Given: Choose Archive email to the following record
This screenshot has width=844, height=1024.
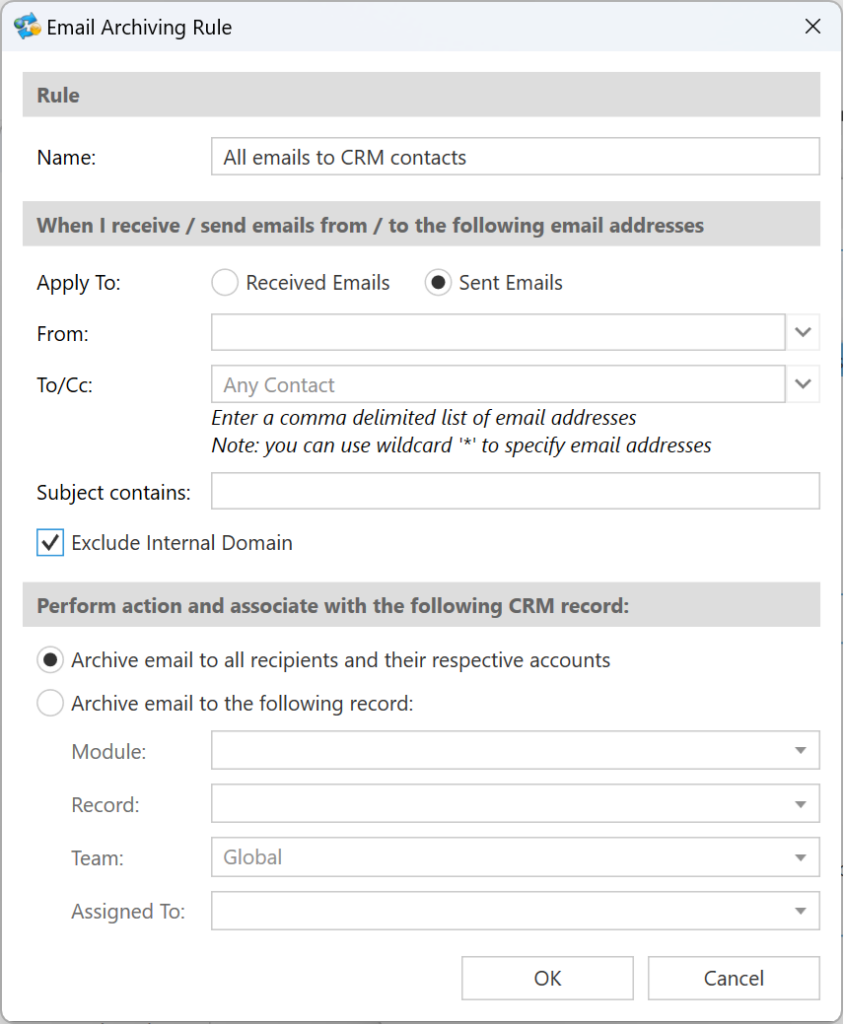Looking at the screenshot, I should click(x=50, y=703).
